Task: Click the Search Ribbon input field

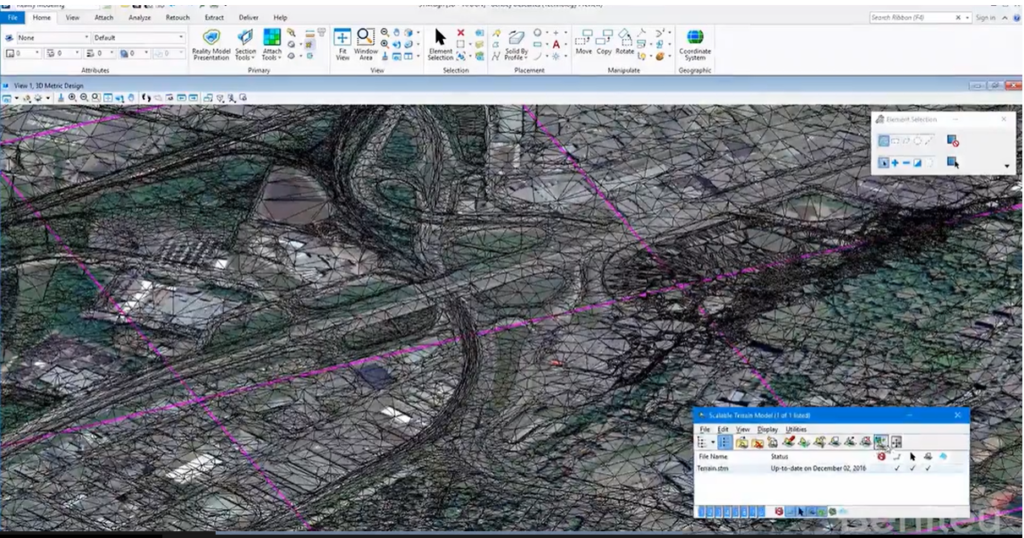Action: point(912,18)
